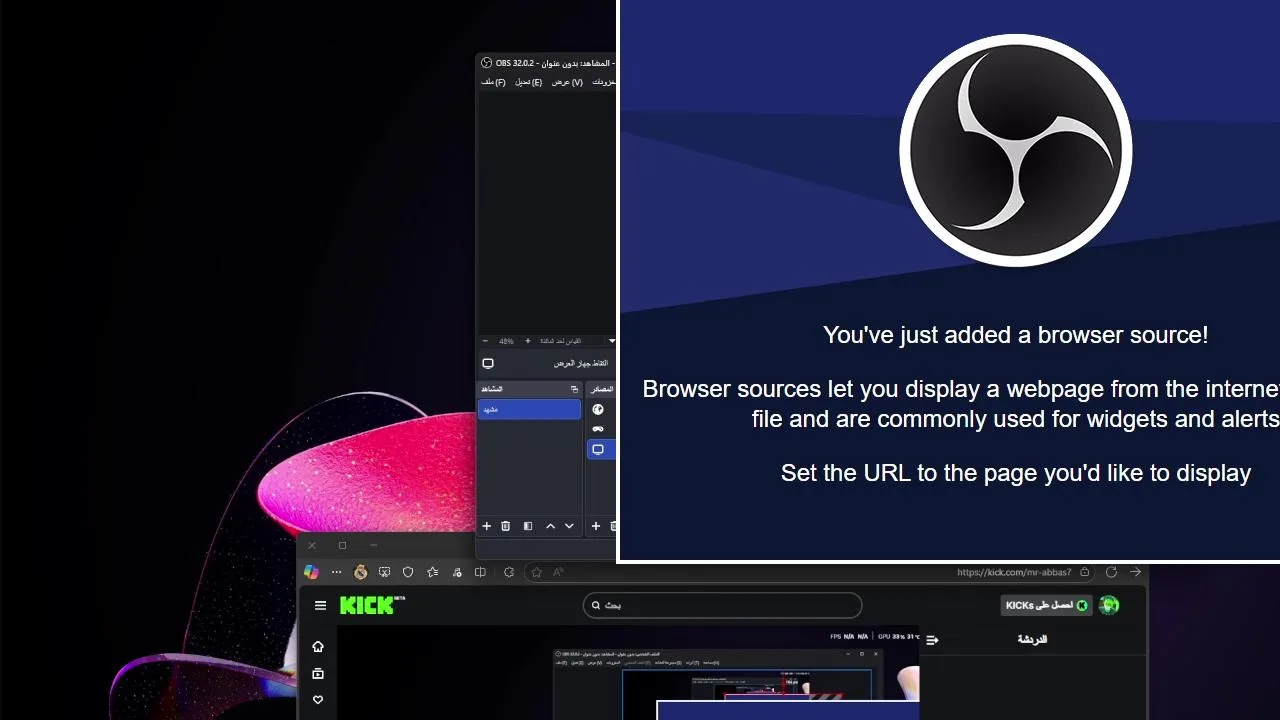Viewport: 1280px width, 720px height.
Task: Add a new scene with the plus button
Action: tap(487, 526)
